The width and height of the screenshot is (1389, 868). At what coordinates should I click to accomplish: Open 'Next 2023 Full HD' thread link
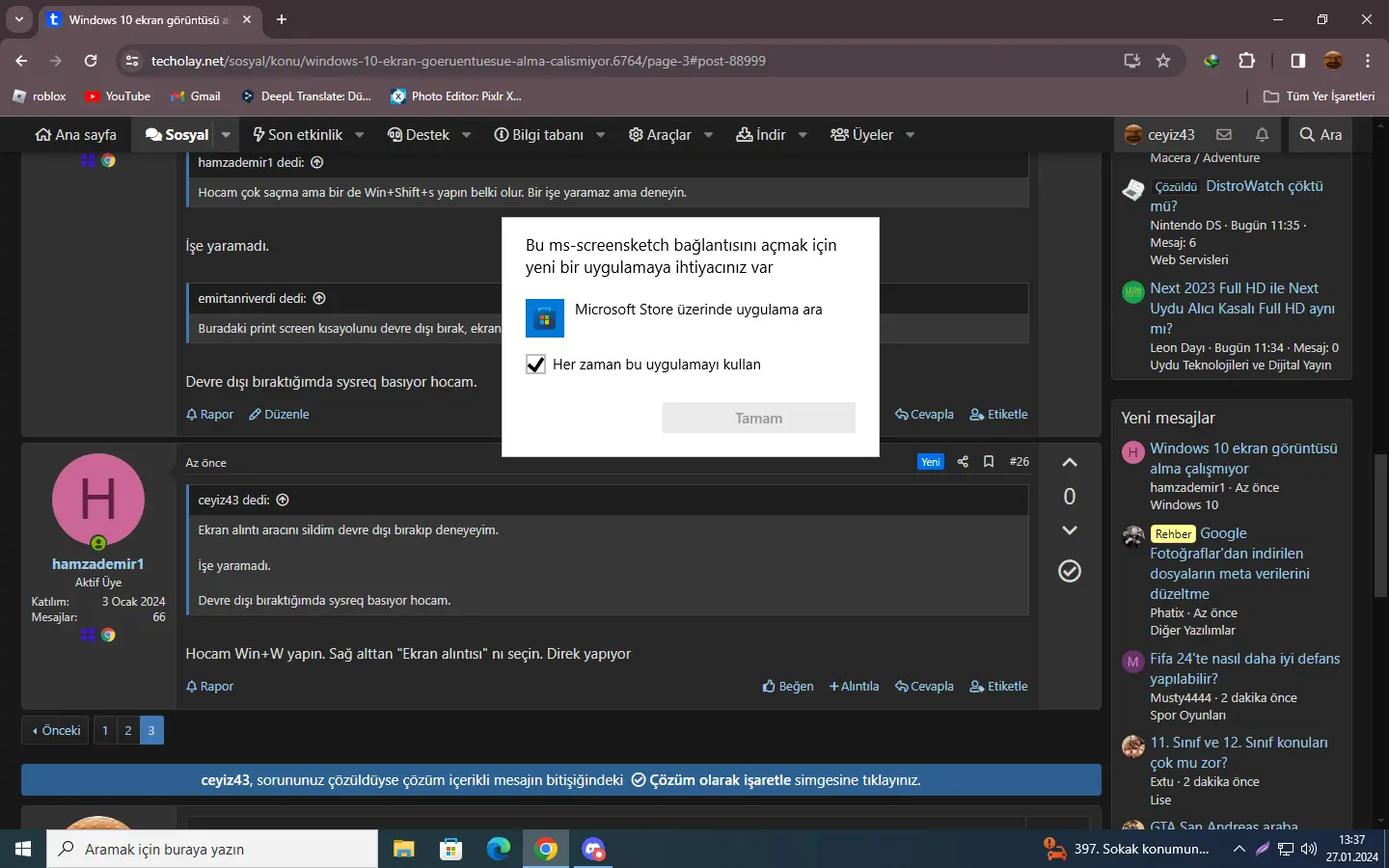[x=1242, y=309]
